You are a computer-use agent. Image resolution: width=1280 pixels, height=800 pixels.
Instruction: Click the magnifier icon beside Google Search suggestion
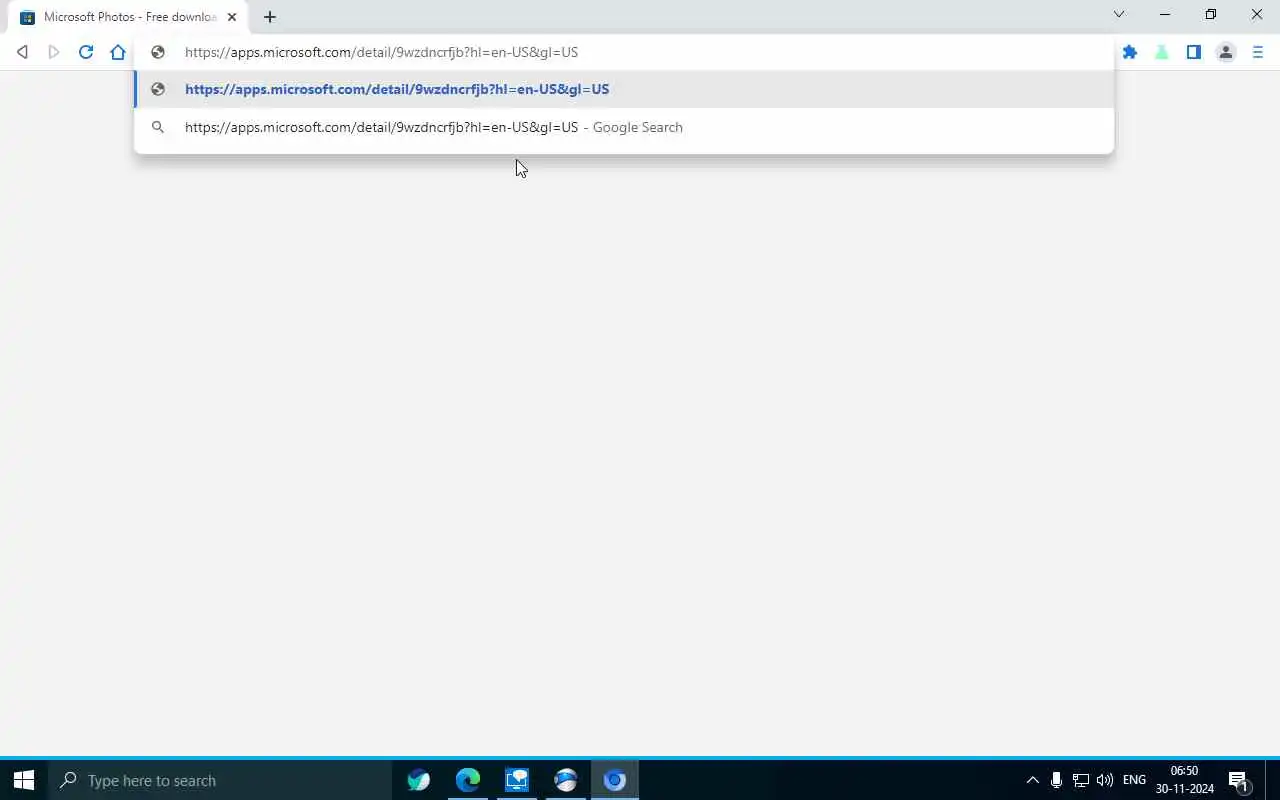click(158, 127)
